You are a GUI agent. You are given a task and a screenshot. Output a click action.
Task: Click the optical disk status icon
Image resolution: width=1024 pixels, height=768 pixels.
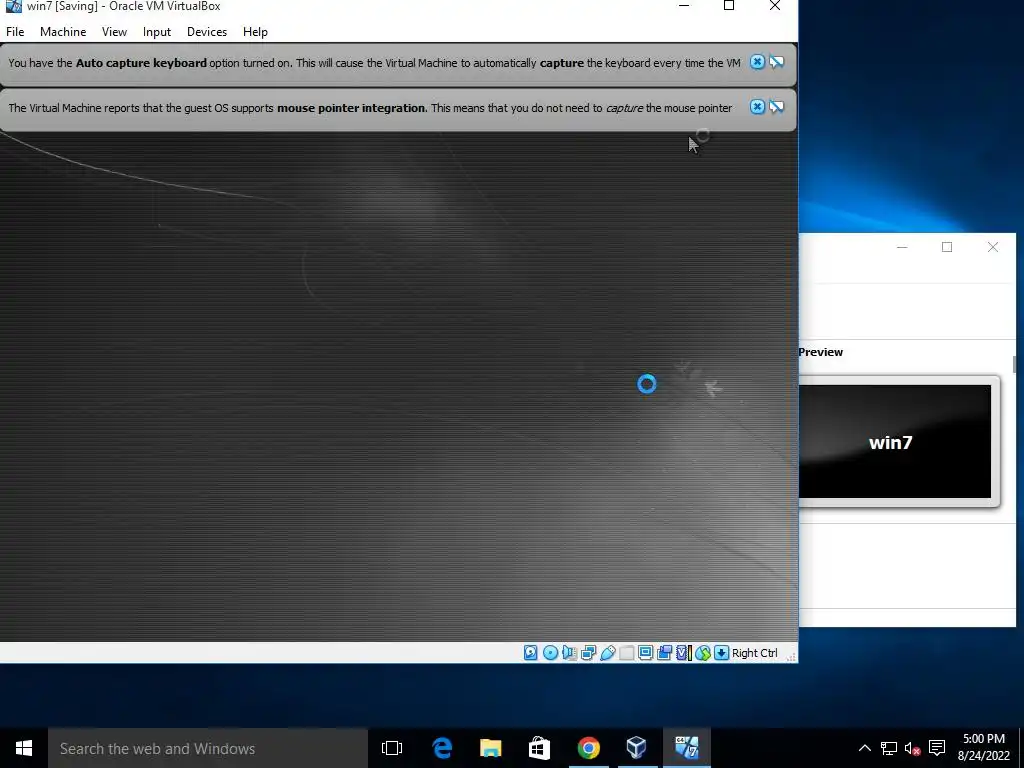(550, 652)
